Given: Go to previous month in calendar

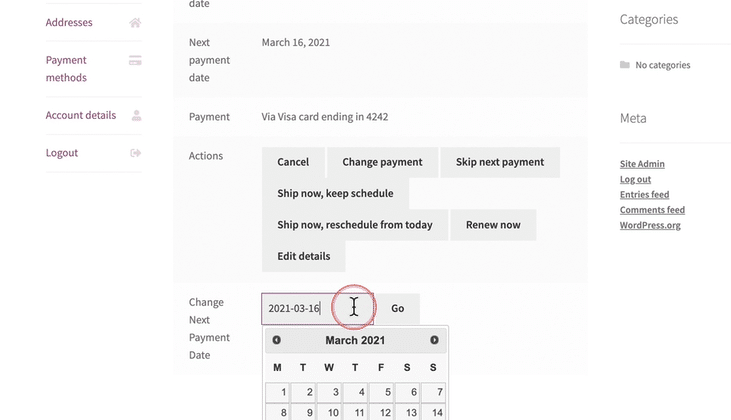Looking at the screenshot, I should [x=277, y=340].
